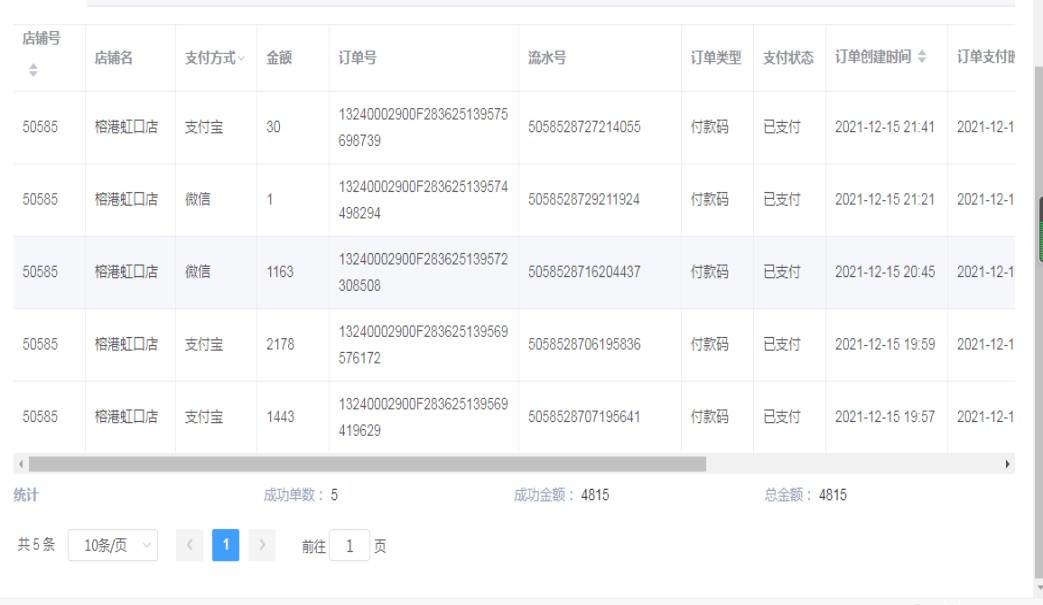The image size is (1043, 605).
Task: Select the row with amount 1163
Action: [x=280, y=272]
